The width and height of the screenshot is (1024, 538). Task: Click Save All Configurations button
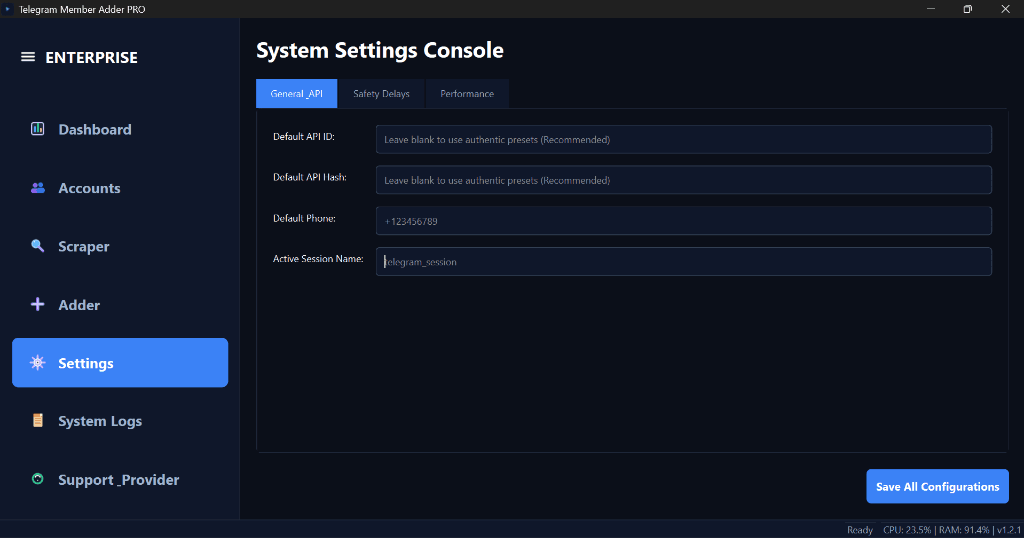[x=938, y=486]
